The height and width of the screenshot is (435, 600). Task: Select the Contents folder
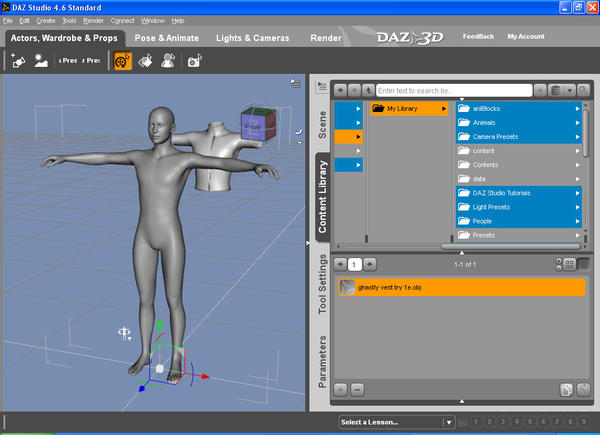click(519, 165)
